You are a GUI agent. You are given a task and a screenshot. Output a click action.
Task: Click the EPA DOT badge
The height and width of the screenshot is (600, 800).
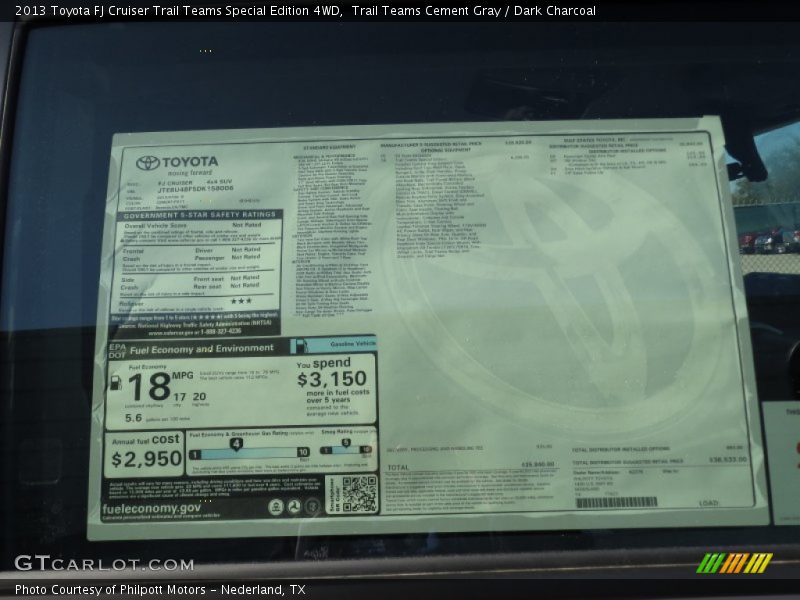pyautogui.click(x=115, y=349)
